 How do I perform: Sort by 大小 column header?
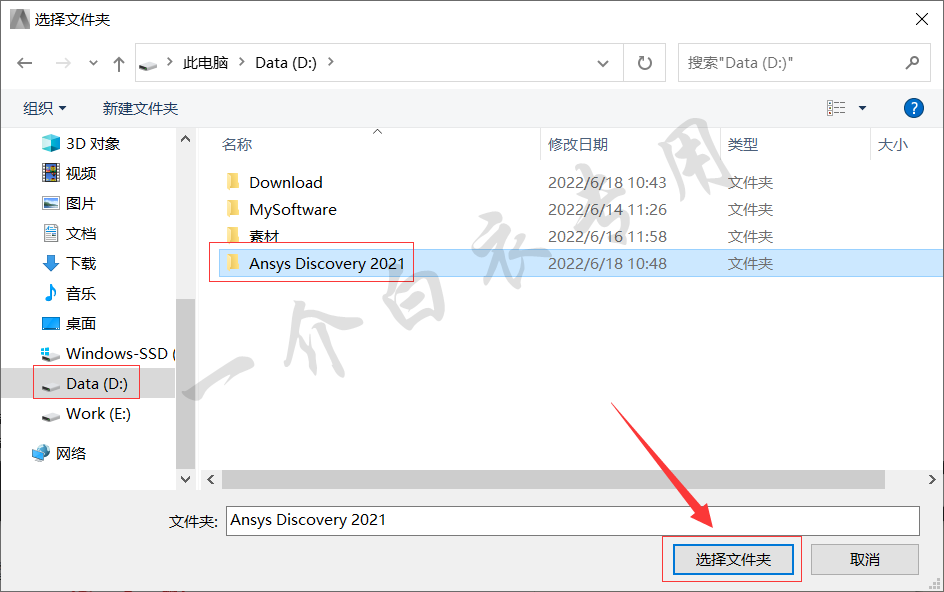click(x=892, y=145)
